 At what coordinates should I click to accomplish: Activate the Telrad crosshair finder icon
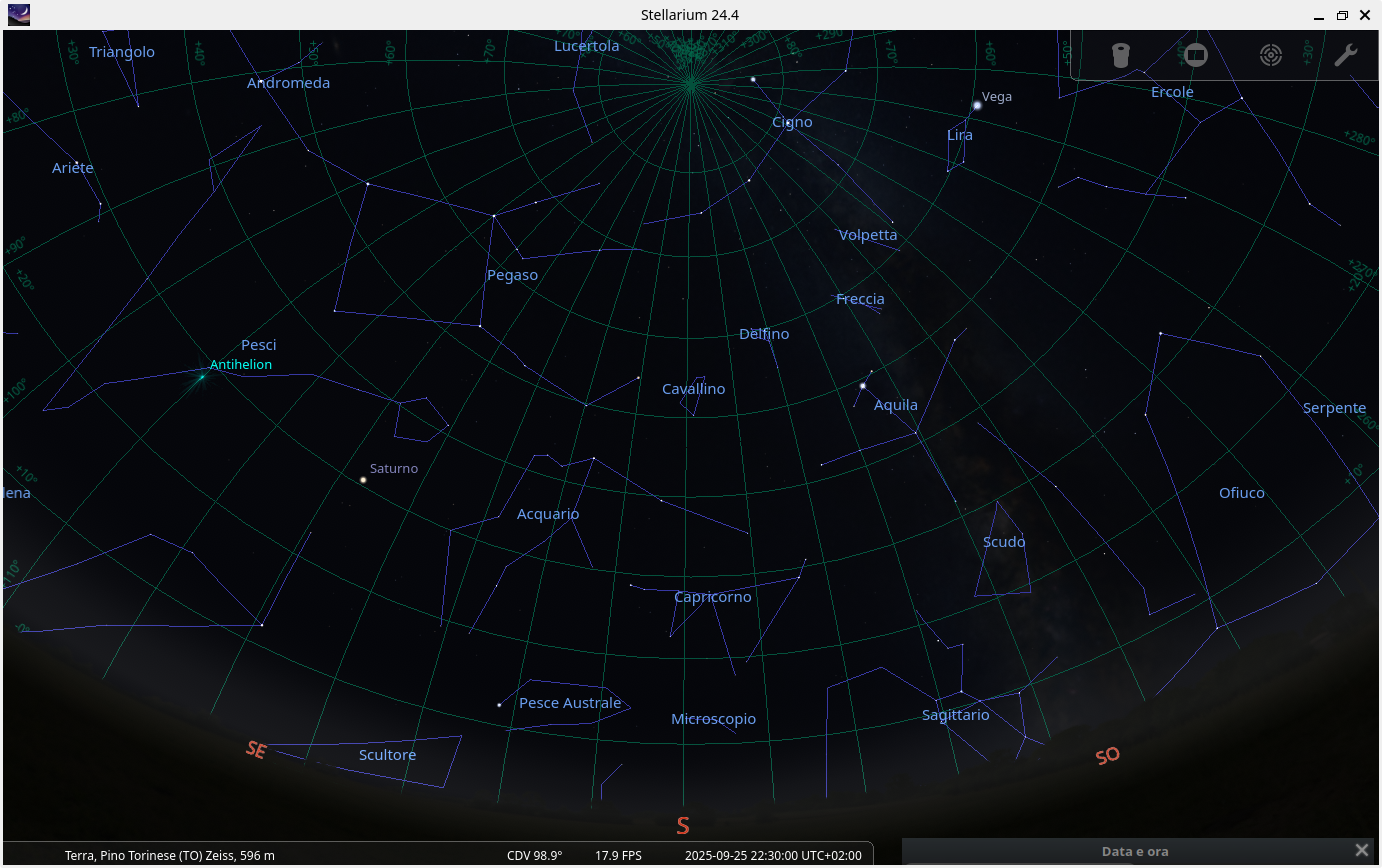click(x=1271, y=55)
